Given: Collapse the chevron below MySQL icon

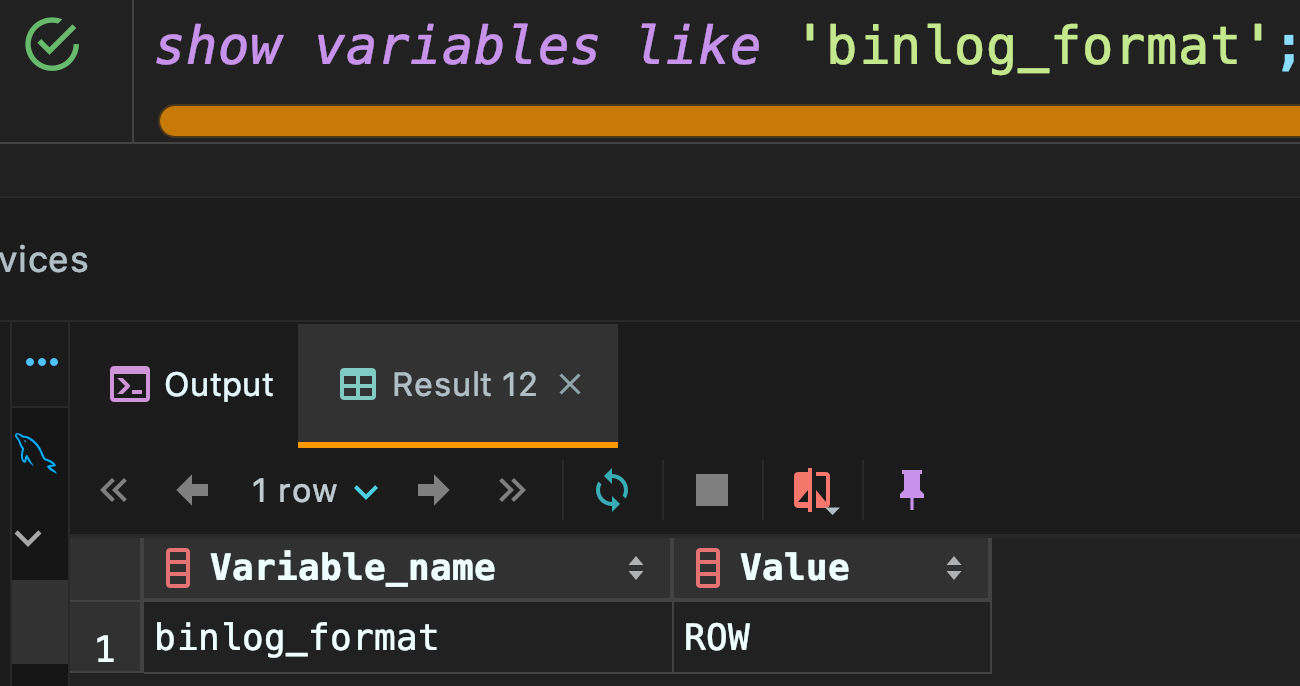Looking at the screenshot, I should tap(28, 538).
